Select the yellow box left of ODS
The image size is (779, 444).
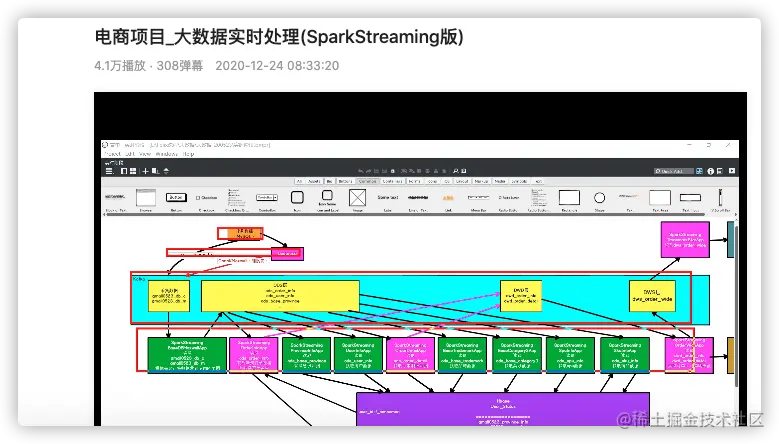click(169, 296)
